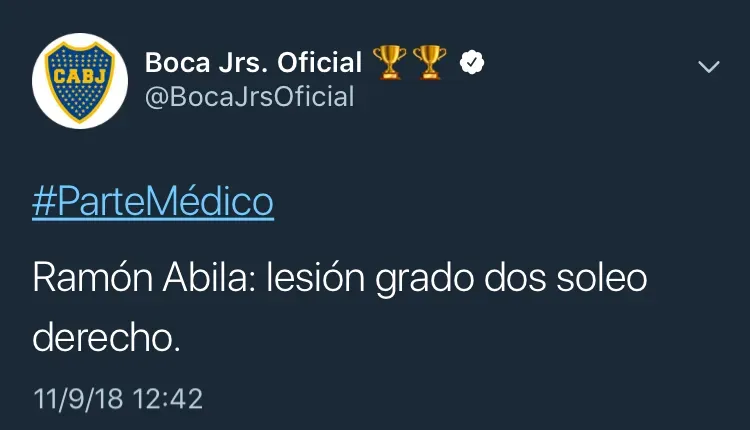This screenshot has height=430, width=750.
Task: Open the @BocaJrsOficial handle
Action: 249,97
